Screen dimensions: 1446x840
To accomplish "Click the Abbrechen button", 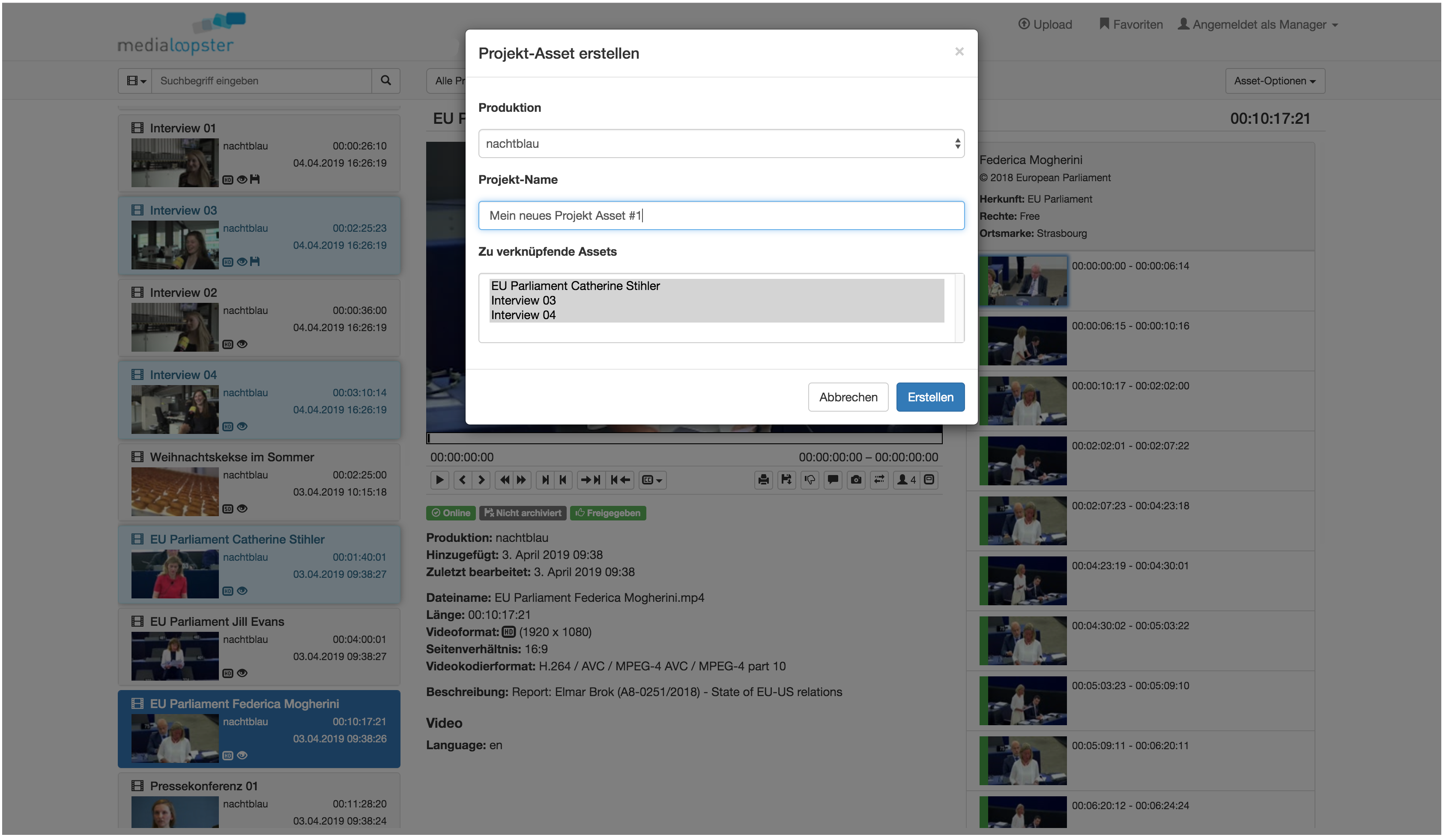I will pos(848,398).
